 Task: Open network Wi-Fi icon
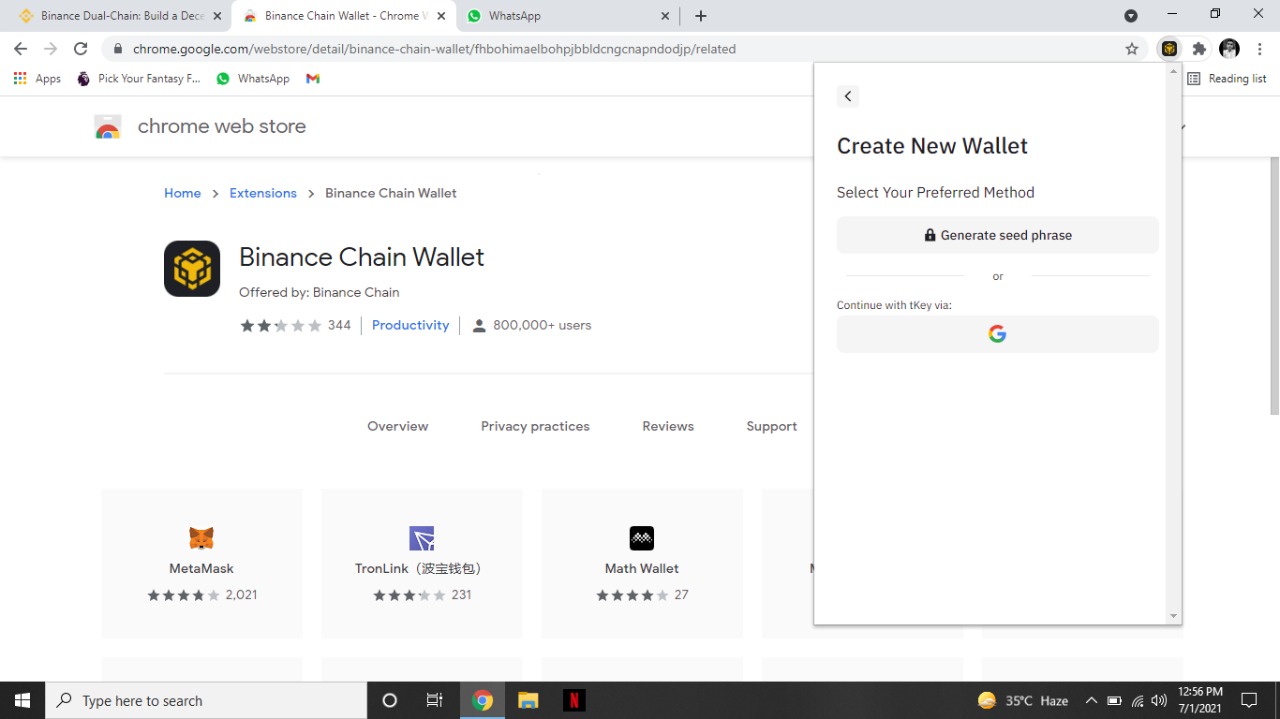(1137, 700)
